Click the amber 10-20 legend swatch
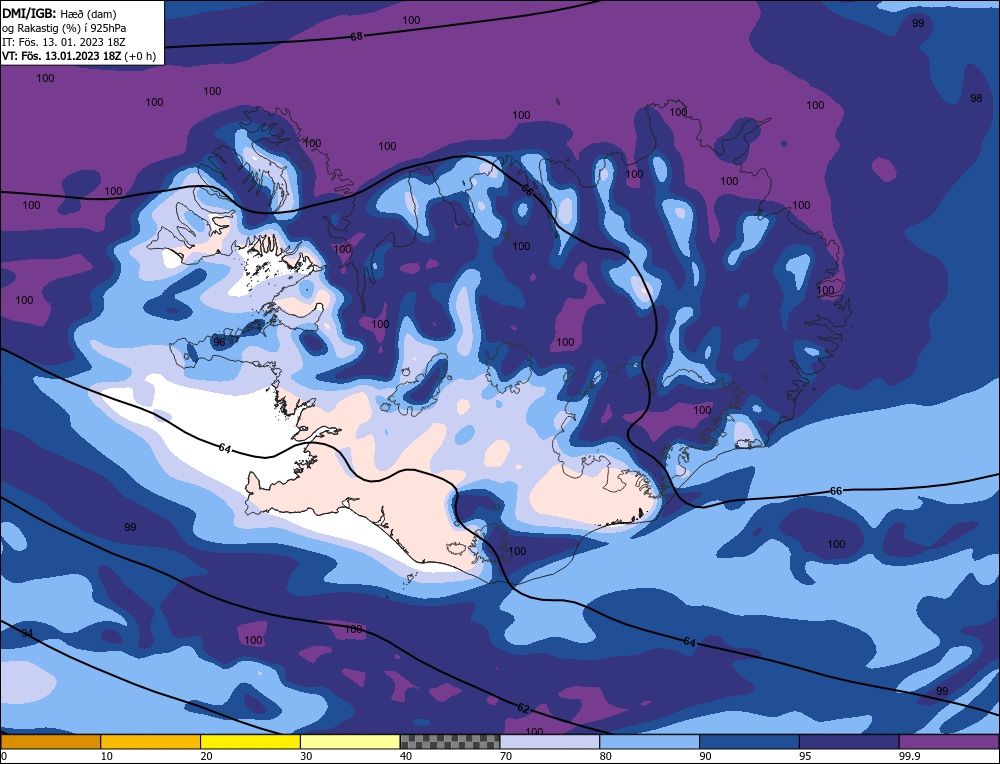This screenshot has width=1000, height=764. coord(151,741)
